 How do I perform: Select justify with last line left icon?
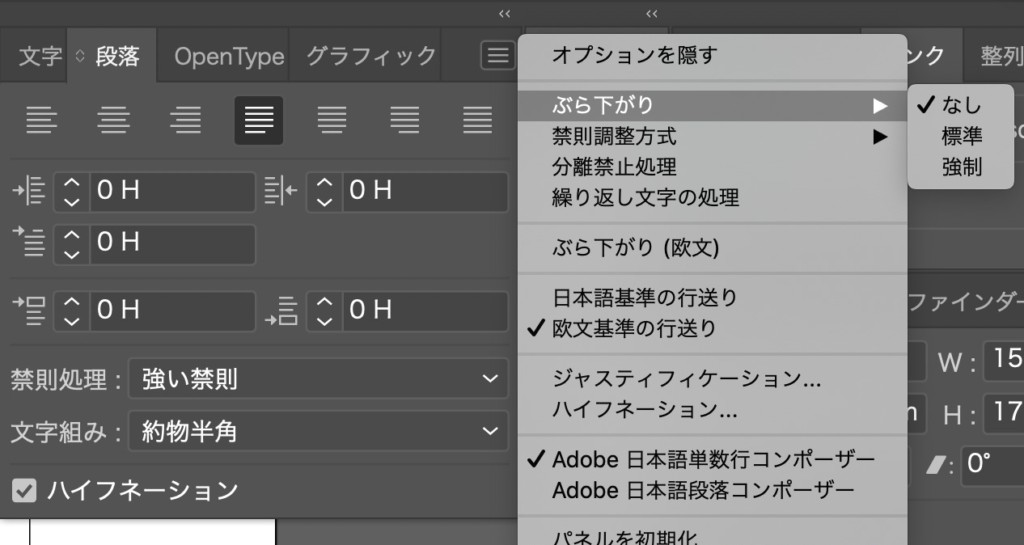(x=258, y=121)
